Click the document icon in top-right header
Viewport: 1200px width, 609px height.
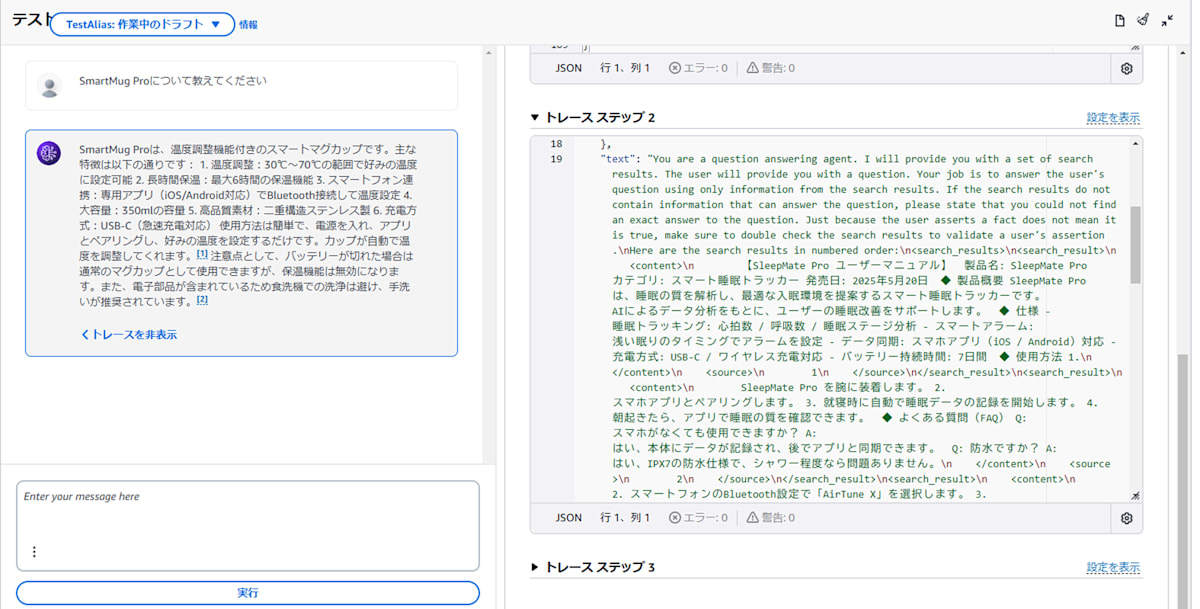(1120, 20)
